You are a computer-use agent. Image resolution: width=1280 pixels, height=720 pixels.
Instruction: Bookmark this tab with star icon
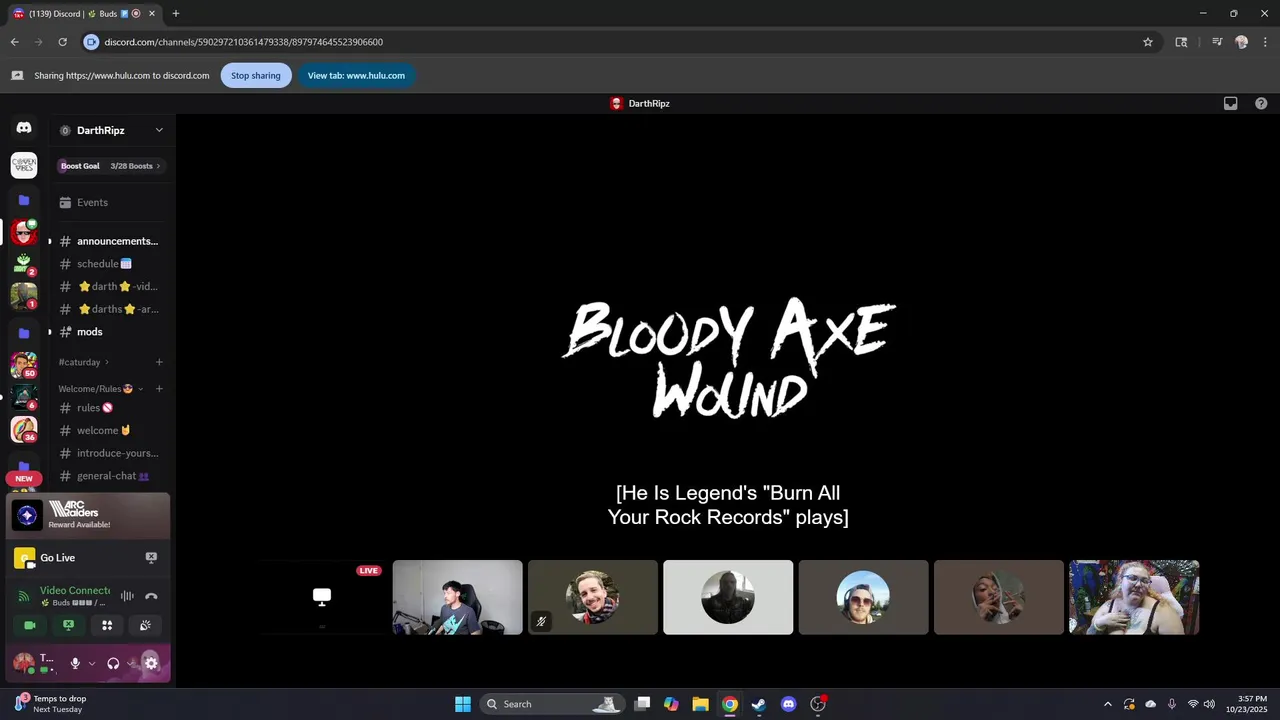pos(1148,42)
